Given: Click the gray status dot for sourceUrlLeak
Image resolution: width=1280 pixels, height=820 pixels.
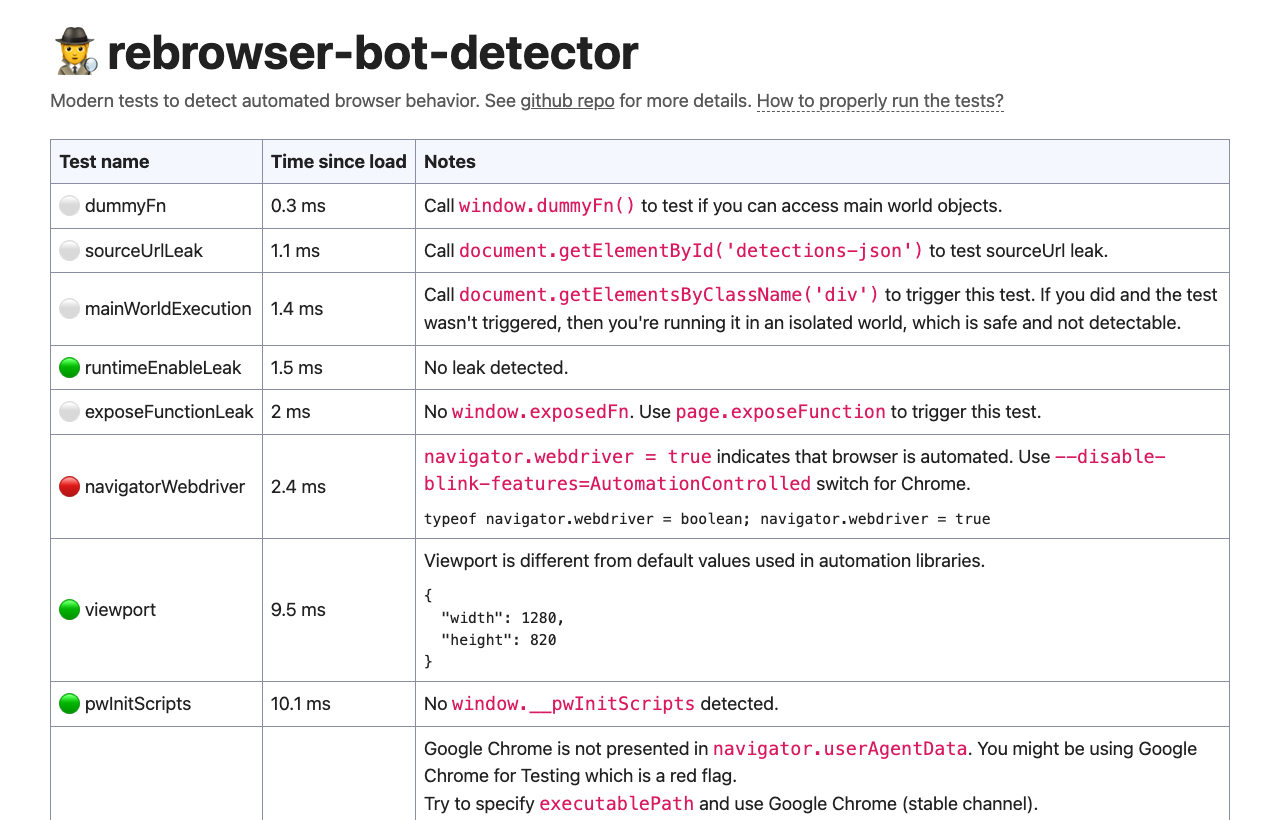Looking at the screenshot, I should click(x=69, y=251).
